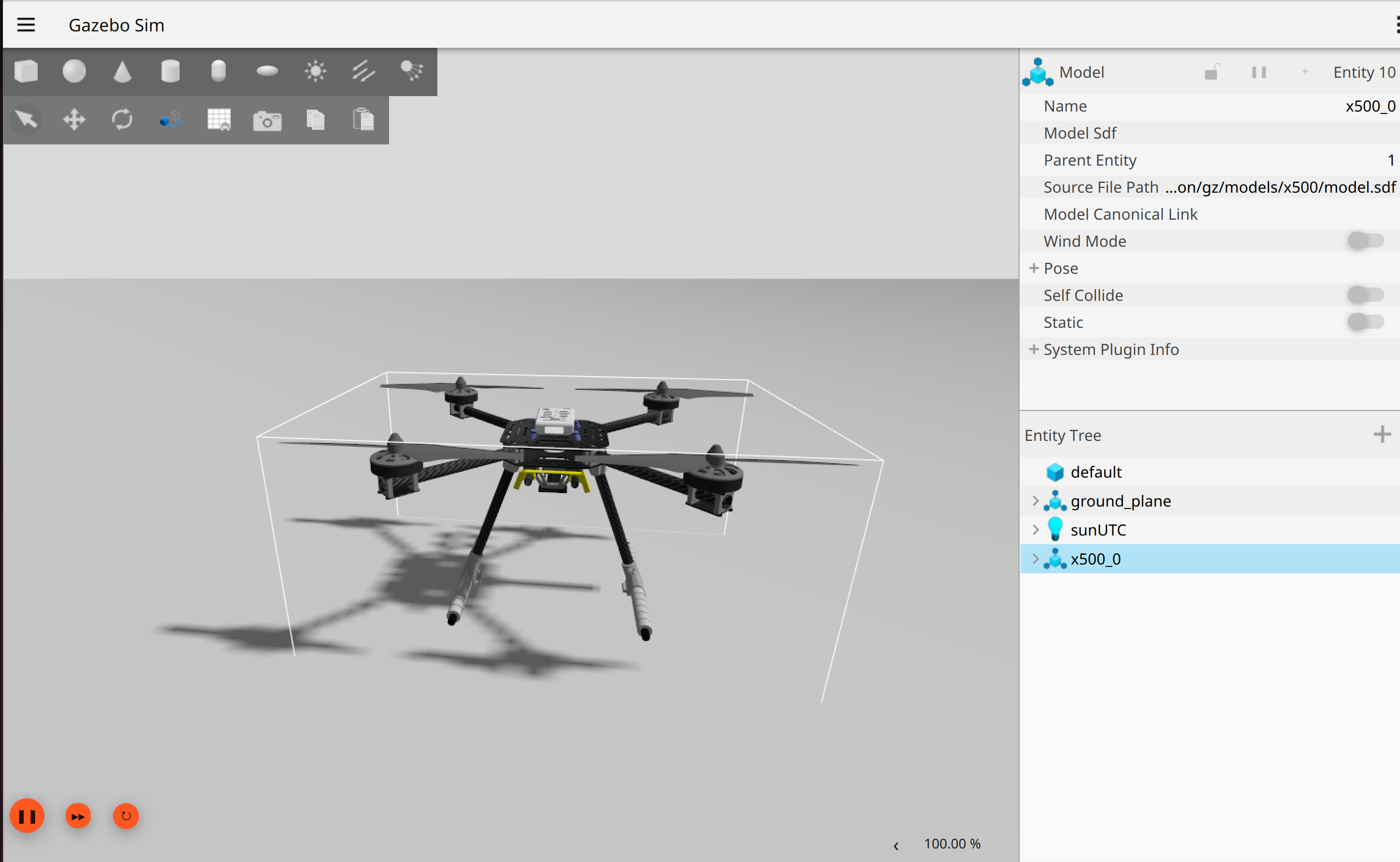Expand the sunUTC tree node
The width and height of the screenshot is (1400, 862).
1036,530
